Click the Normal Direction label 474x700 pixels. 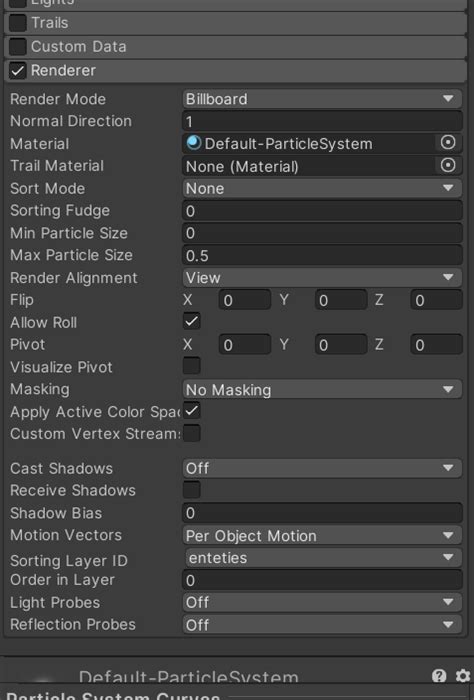pos(71,121)
